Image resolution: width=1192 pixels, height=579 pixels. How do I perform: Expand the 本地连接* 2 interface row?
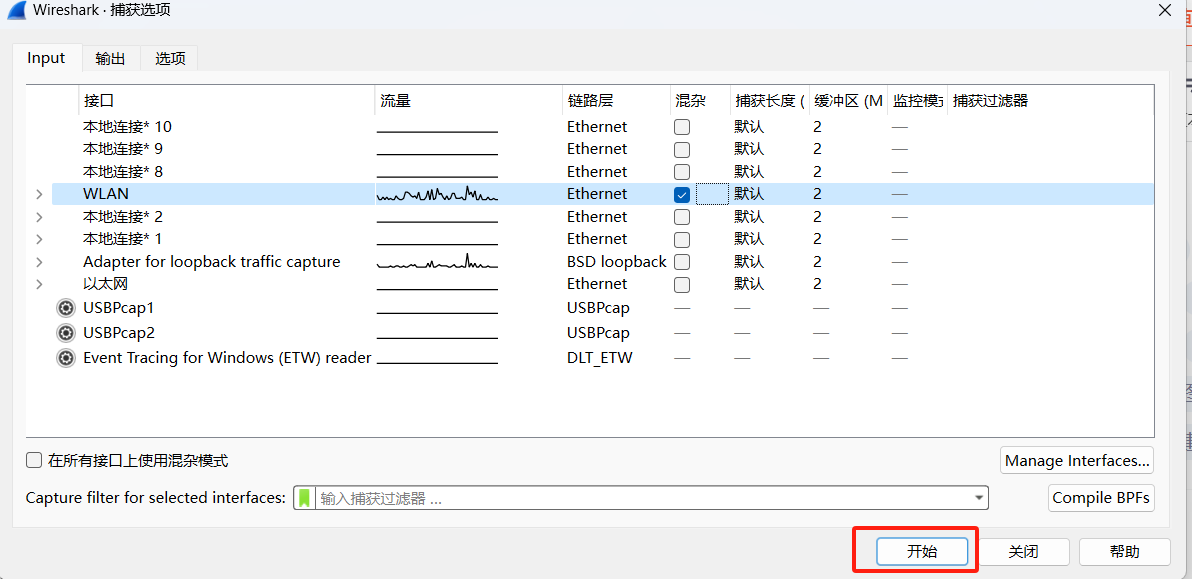(x=39, y=217)
